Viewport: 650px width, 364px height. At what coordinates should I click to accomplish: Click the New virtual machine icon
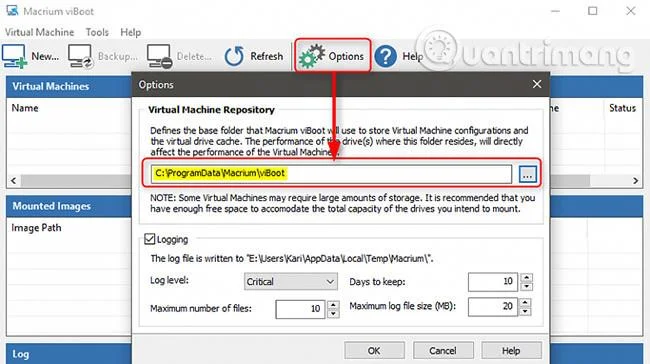[14, 56]
